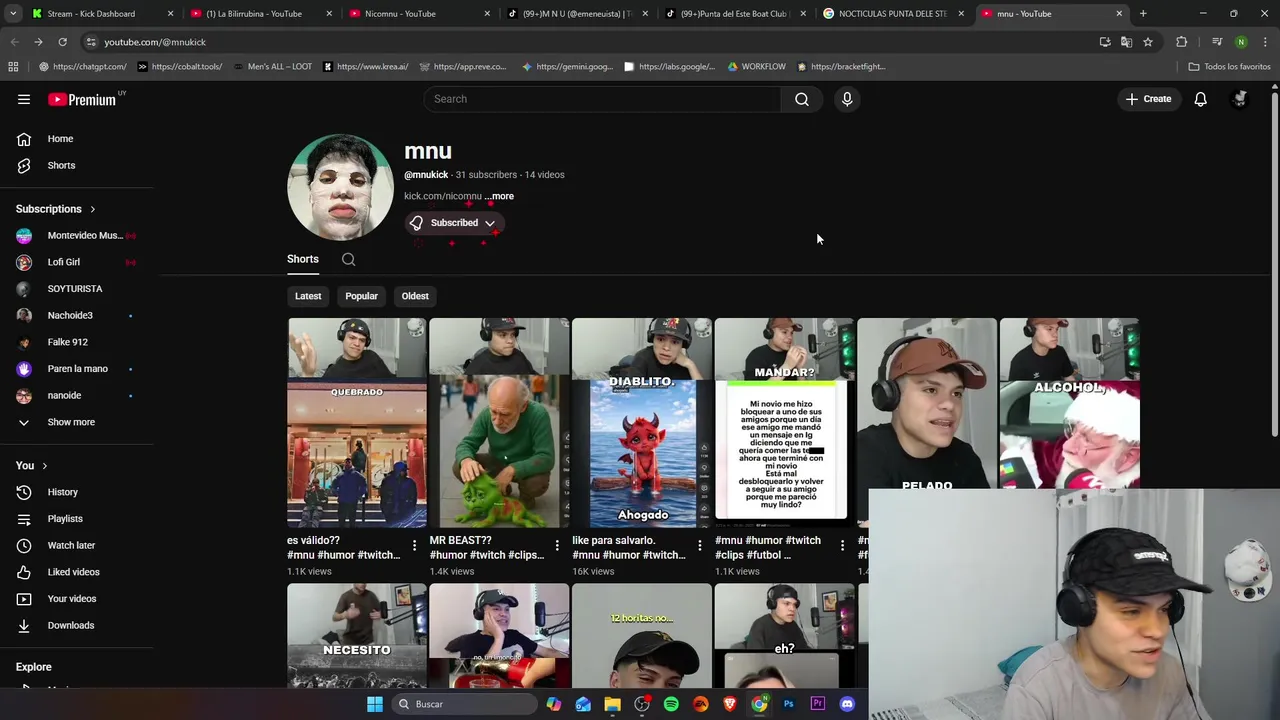Open the 'QUEBRADO' short thumbnail
Image resolution: width=1280 pixels, height=720 pixels.
[357, 423]
